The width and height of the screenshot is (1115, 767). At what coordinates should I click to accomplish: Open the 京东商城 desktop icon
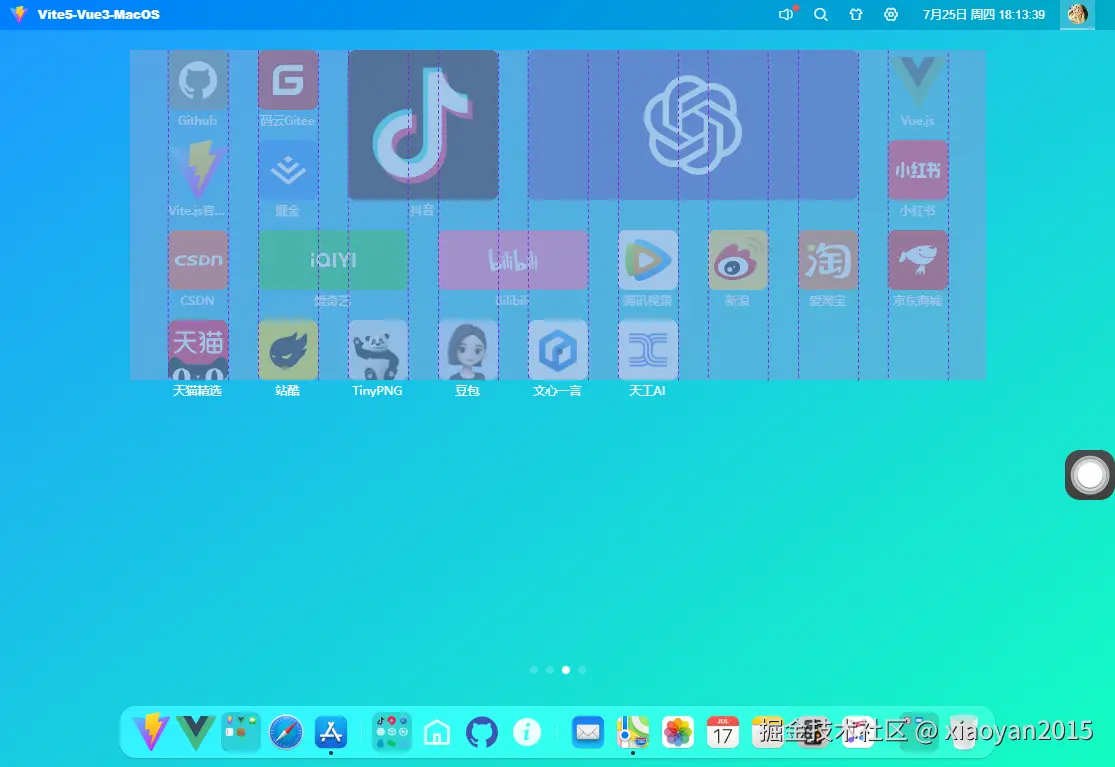coord(917,259)
